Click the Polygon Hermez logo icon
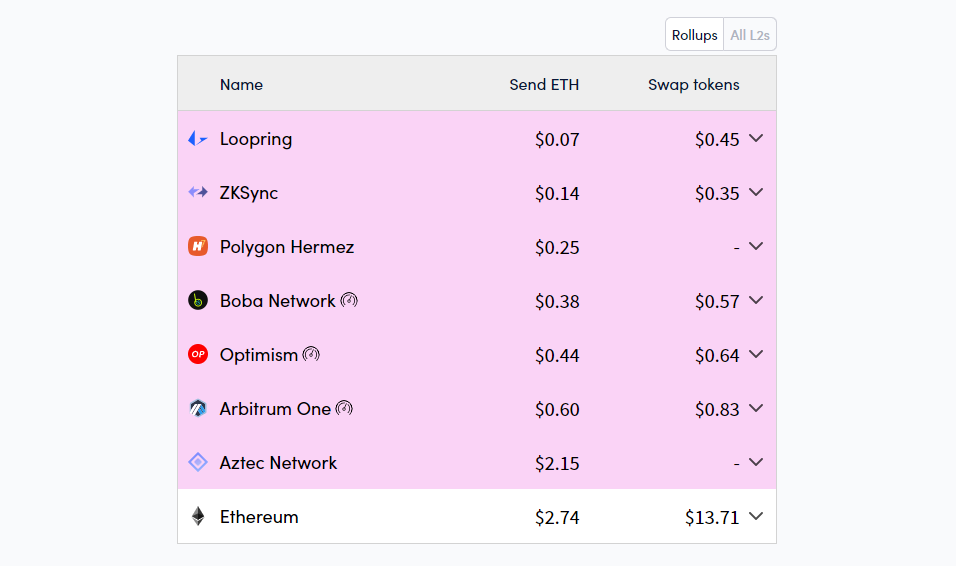The height and width of the screenshot is (566, 956). click(x=198, y=246)
